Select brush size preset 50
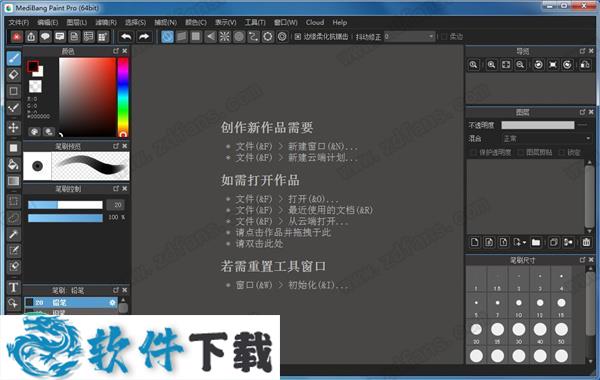600x380 pixels. click(561, 332)
